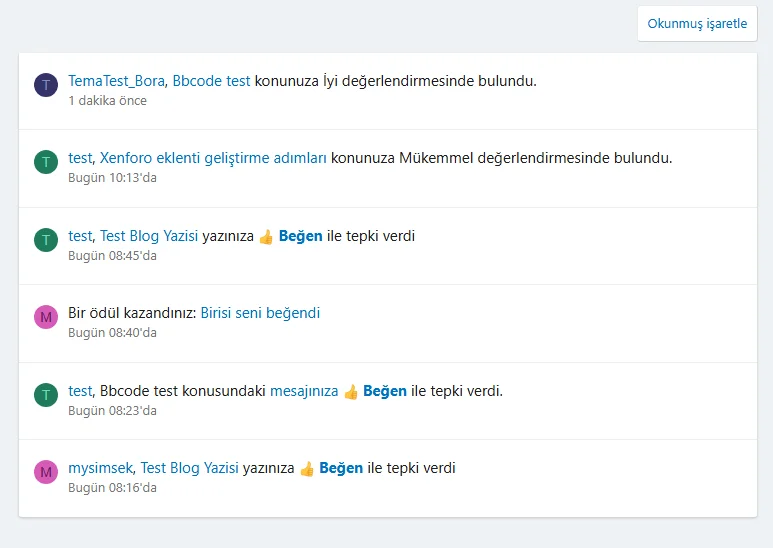Click the Bugün 10:13'da timestamp
Image resolution: width=773 pixels, height=548 pixels.
click(112, 177)
